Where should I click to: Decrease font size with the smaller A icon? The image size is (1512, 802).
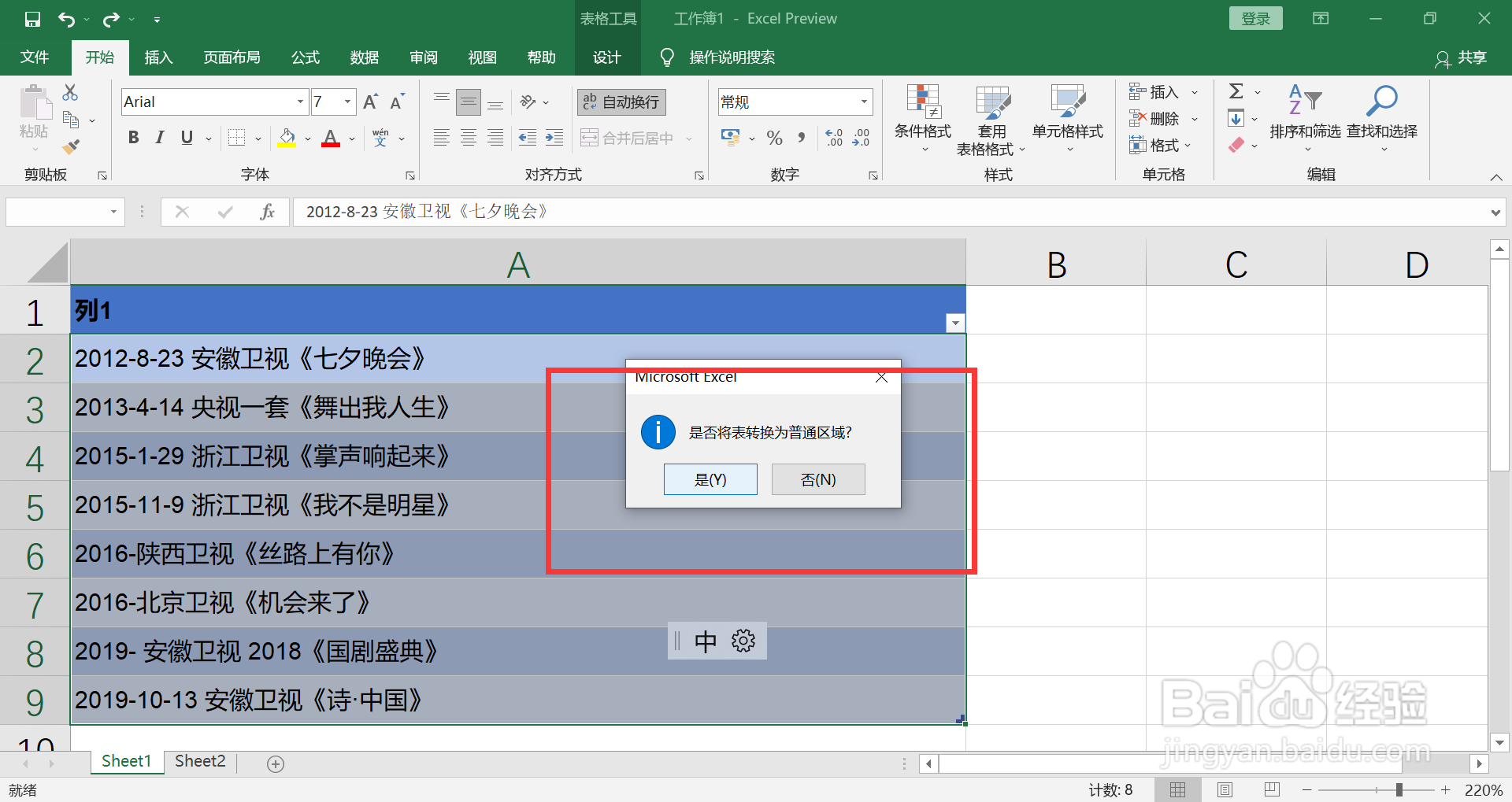[397, 102]
